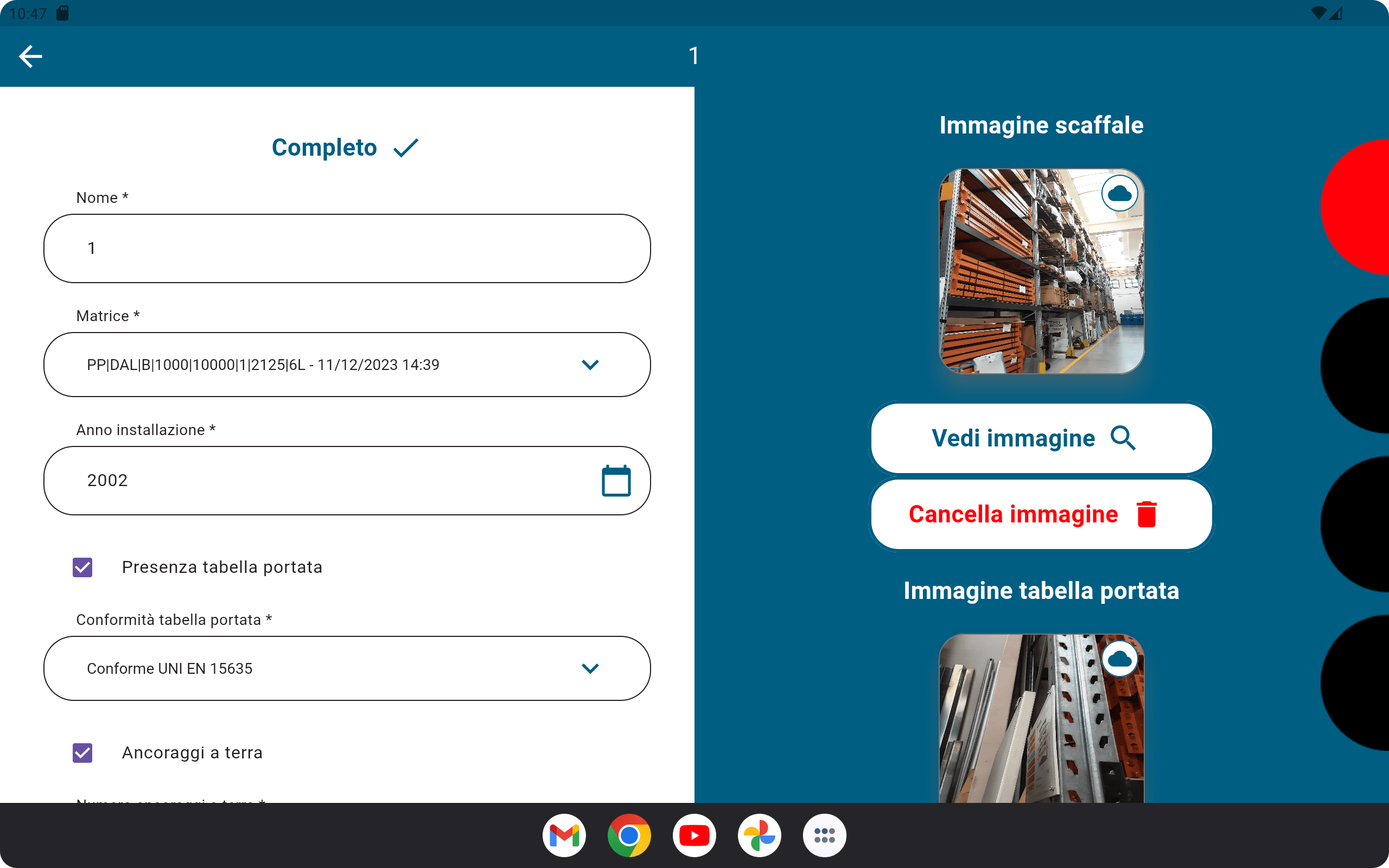This screenshot has width=1389, height=868.
Task: Open Google Photos from the taskbar
Action: pyautogui.click(x=760, y=835)
